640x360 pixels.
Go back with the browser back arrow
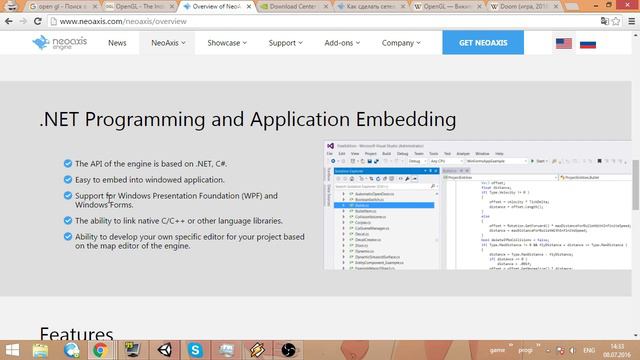9,21
